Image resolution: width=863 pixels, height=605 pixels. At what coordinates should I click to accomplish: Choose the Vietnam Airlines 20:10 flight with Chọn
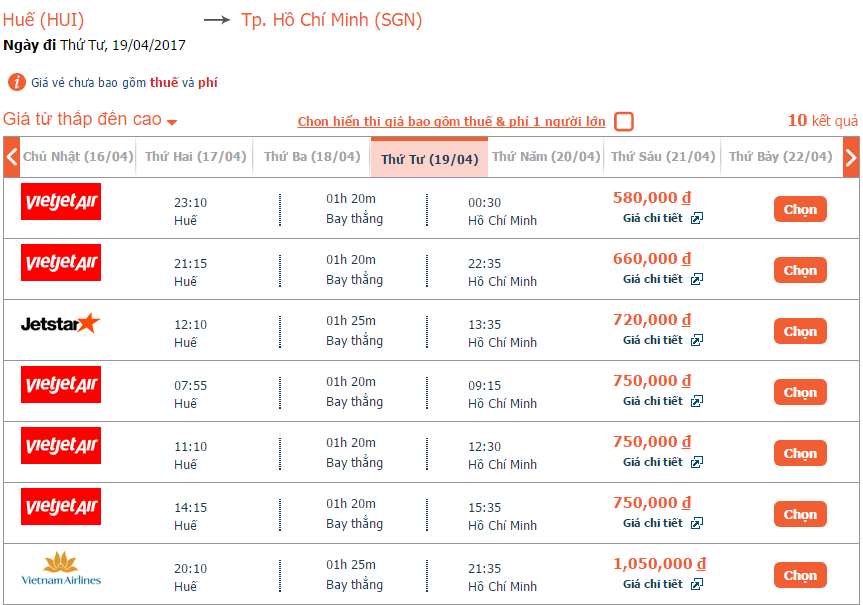point(800,575)
